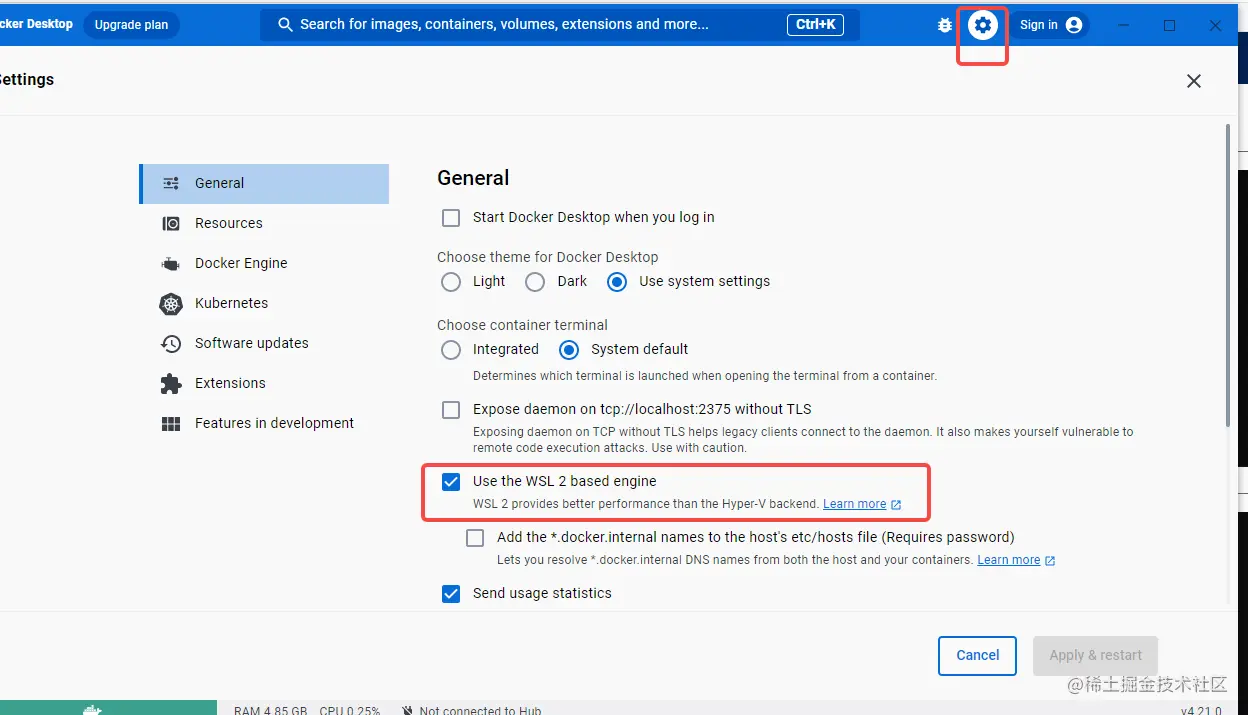Open the Extensions settings tab
The height and width of the screenshot is (715, 1248).
(265, 383)
